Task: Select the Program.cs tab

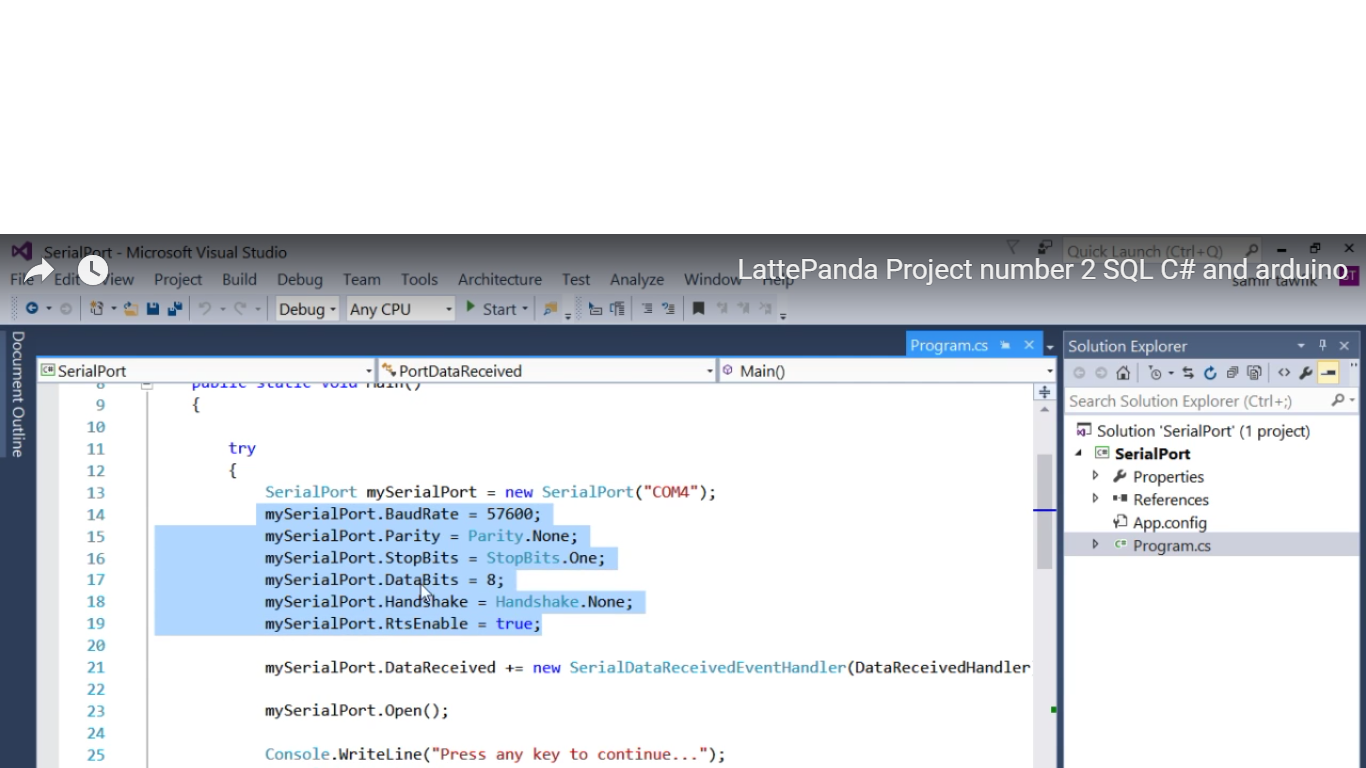Action: click(x=949, y=344)
